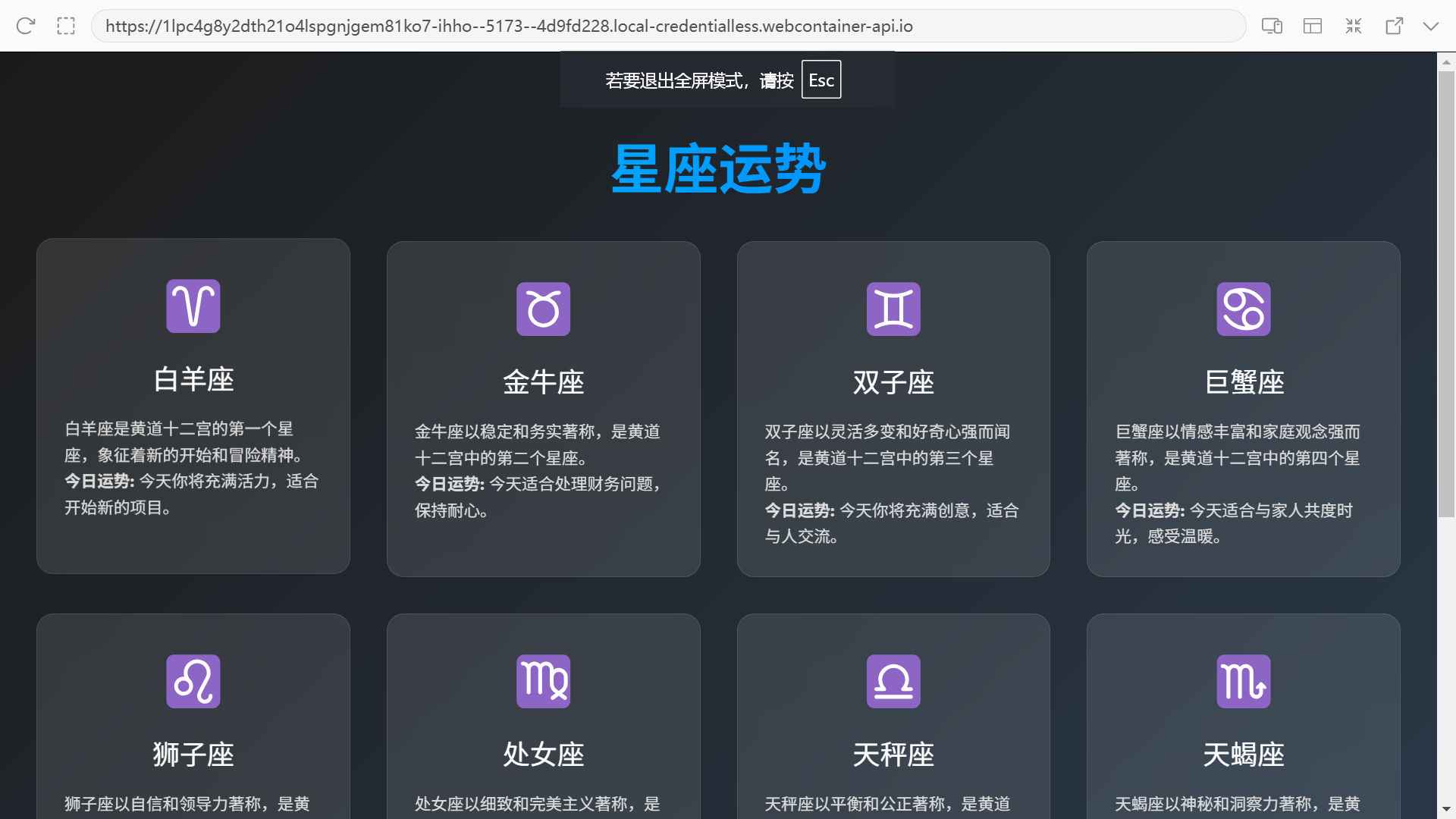Click the 巨蟹座 今日运势 label
1456x819 pixels.
1150,511
